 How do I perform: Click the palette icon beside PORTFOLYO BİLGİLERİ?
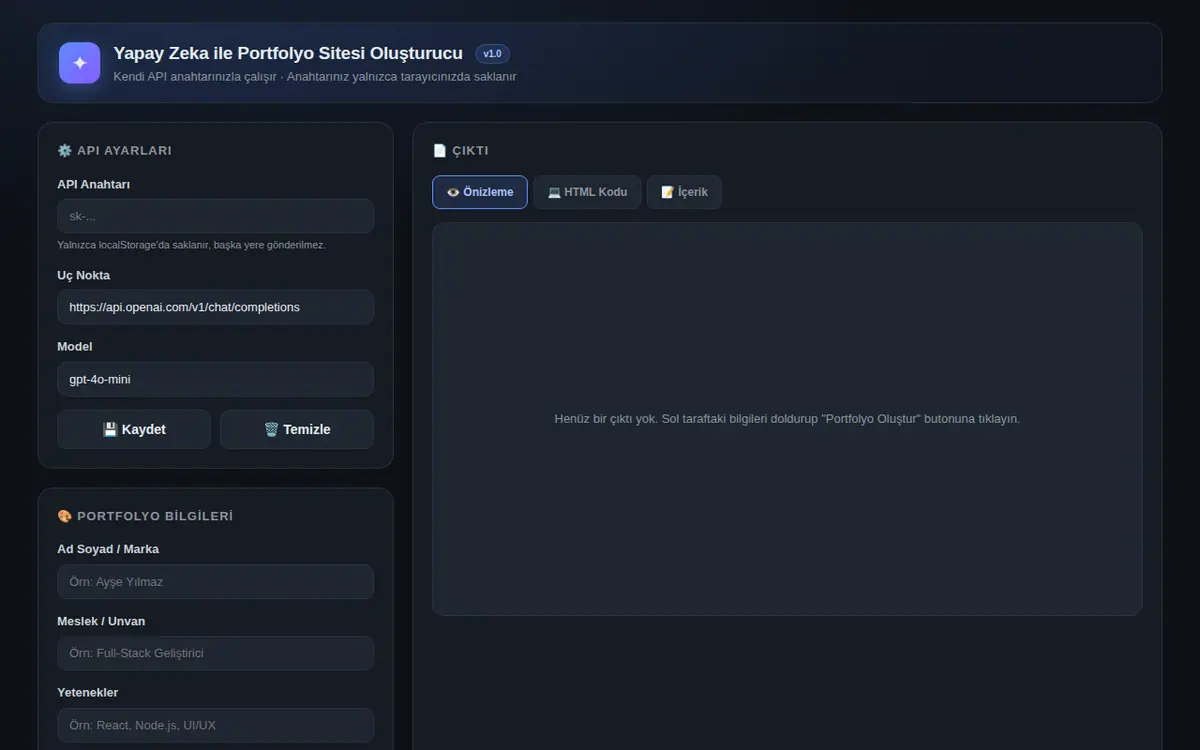coord(65,516)
